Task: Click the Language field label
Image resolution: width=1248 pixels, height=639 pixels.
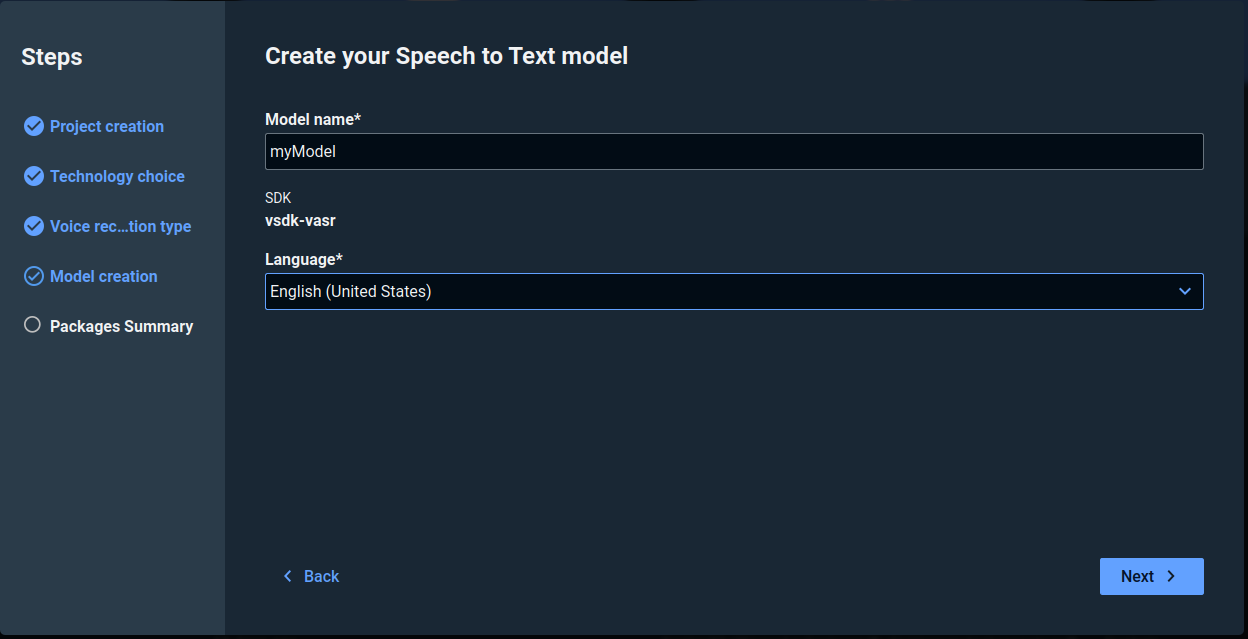Action: point(303,259)
